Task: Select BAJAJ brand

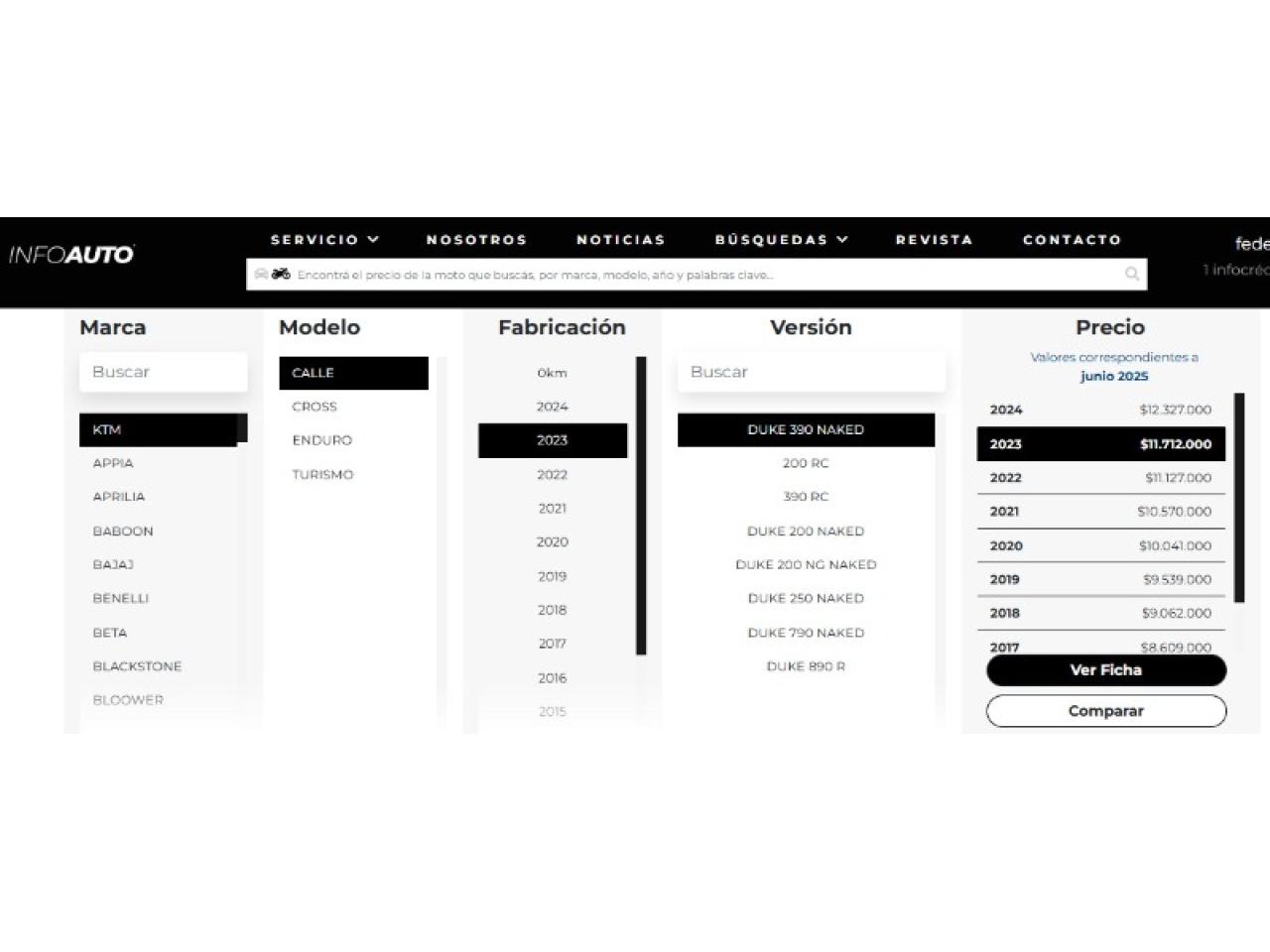Action: pyautogui.click(x=113, y=564)
